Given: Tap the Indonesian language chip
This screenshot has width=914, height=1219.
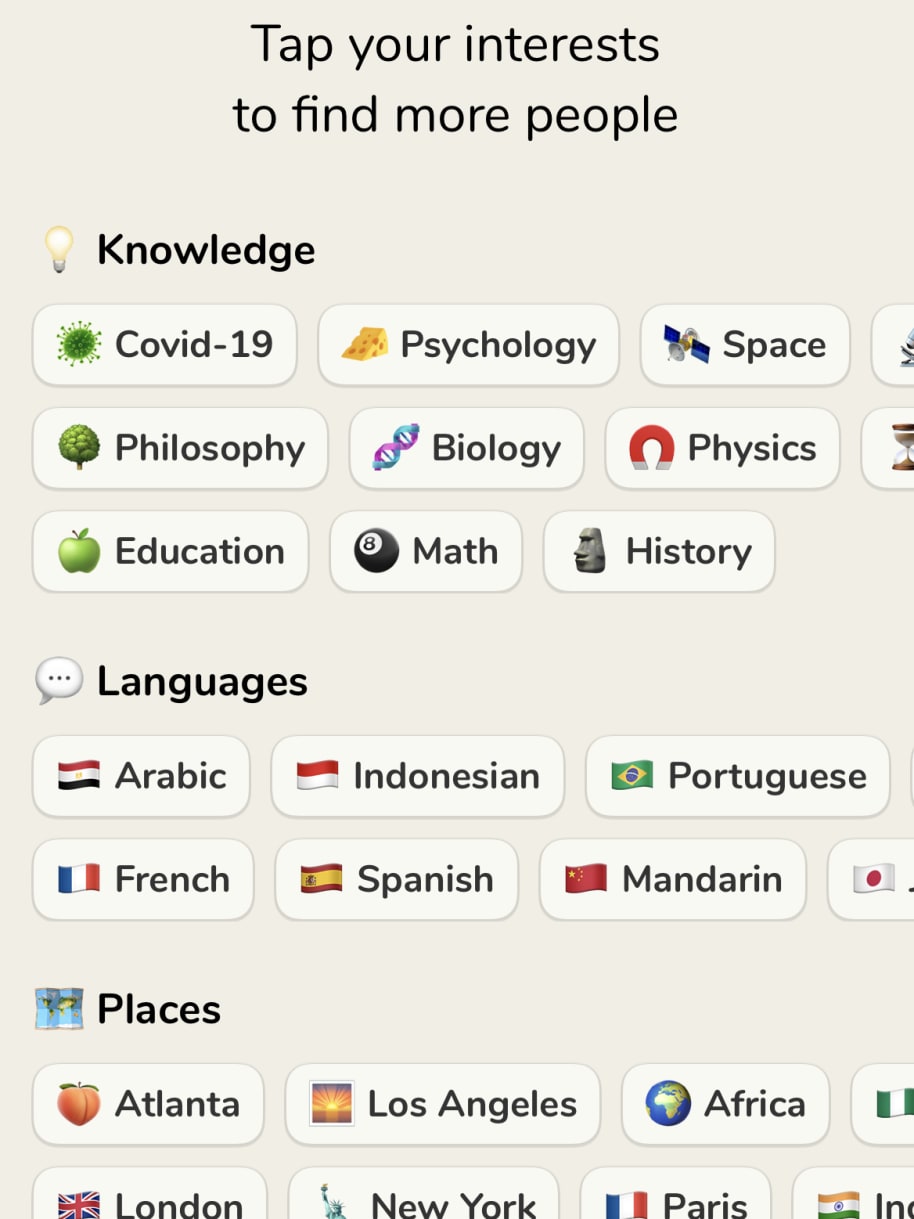Looking at the screenshot, I should tap(418, 776).
